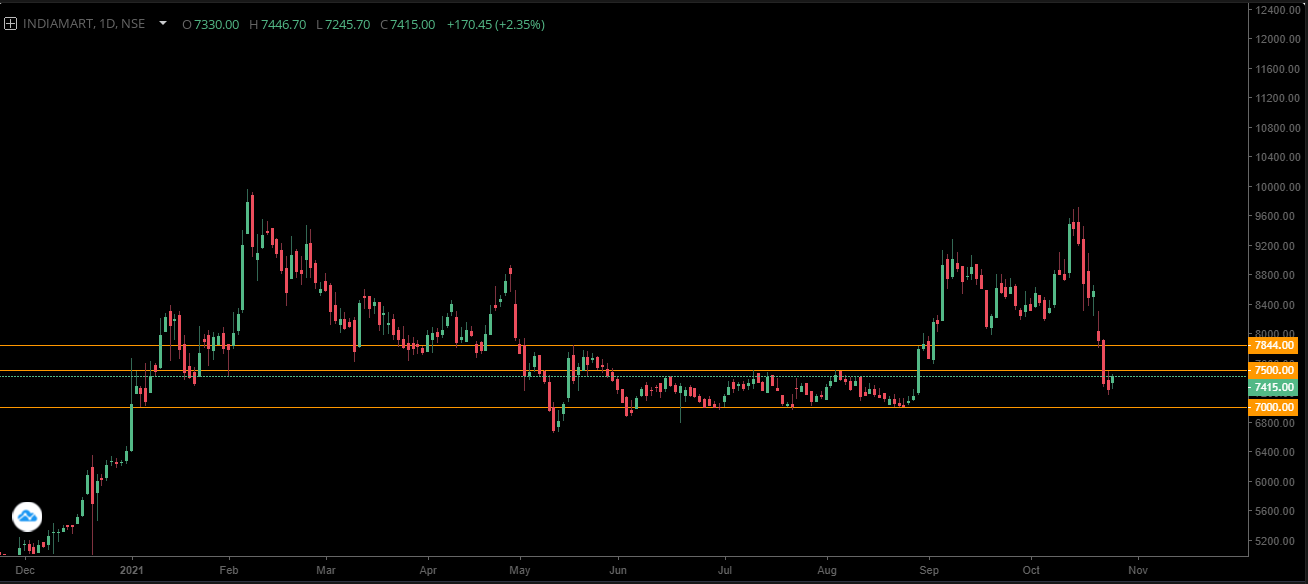Click the green 7415.00 current price label
This screenshot has width=1308, height=584.
click(x=1274, y=387)
